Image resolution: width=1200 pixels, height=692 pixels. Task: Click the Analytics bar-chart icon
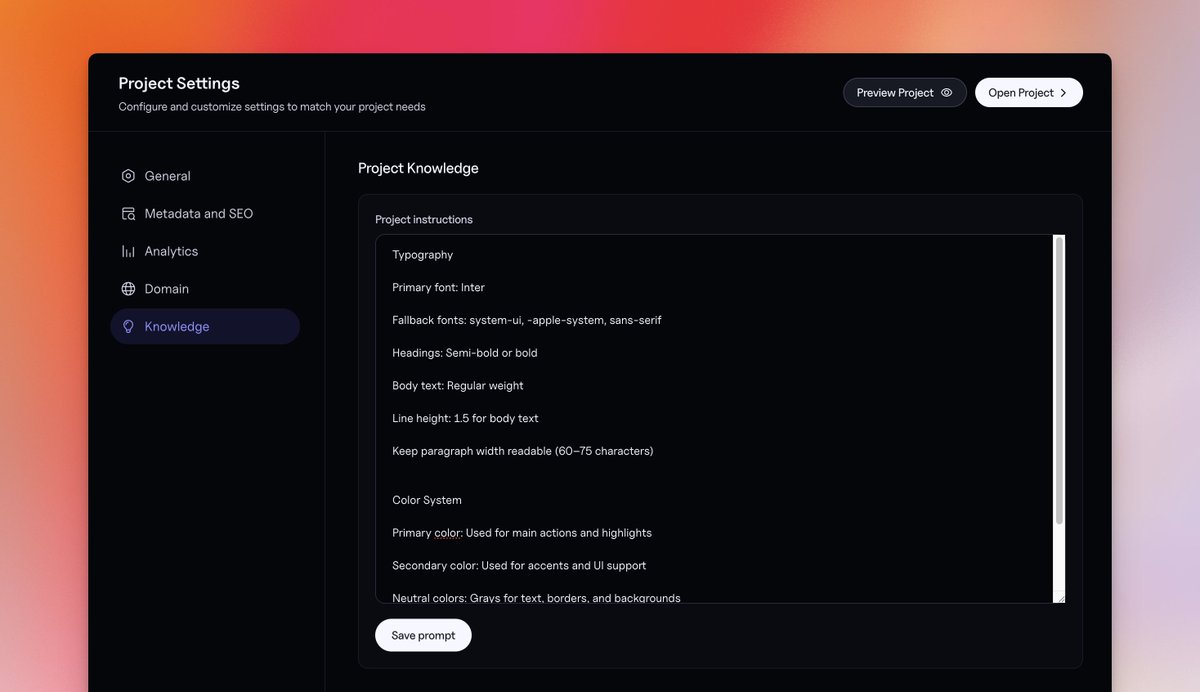tap(128, 251)
